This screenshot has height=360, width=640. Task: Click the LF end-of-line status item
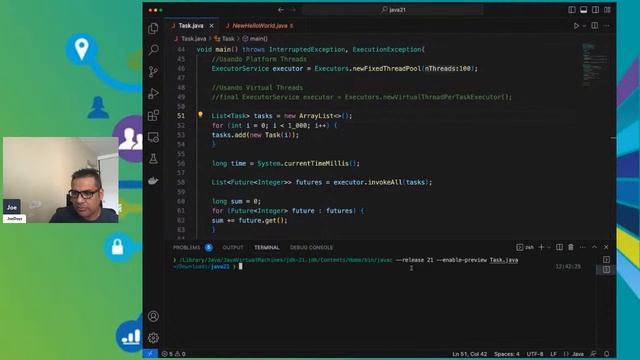click(553, 354)
